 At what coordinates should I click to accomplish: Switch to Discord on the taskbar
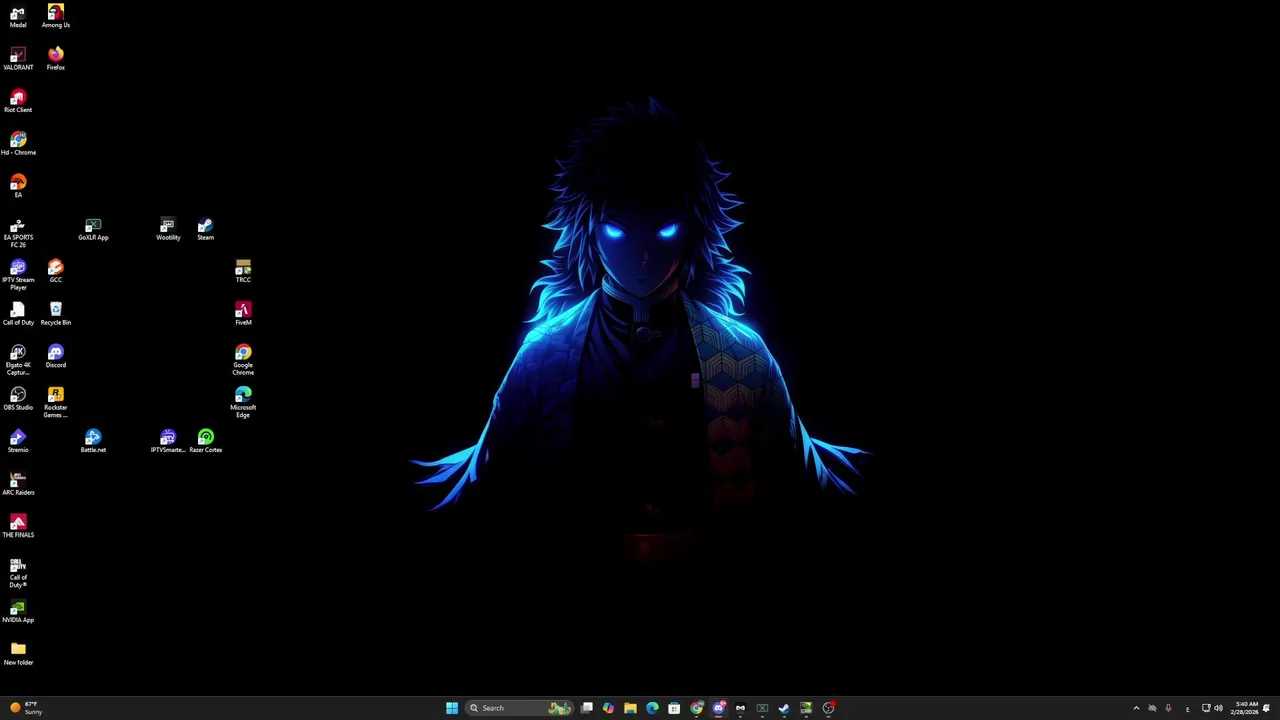[x=718, y=708]
